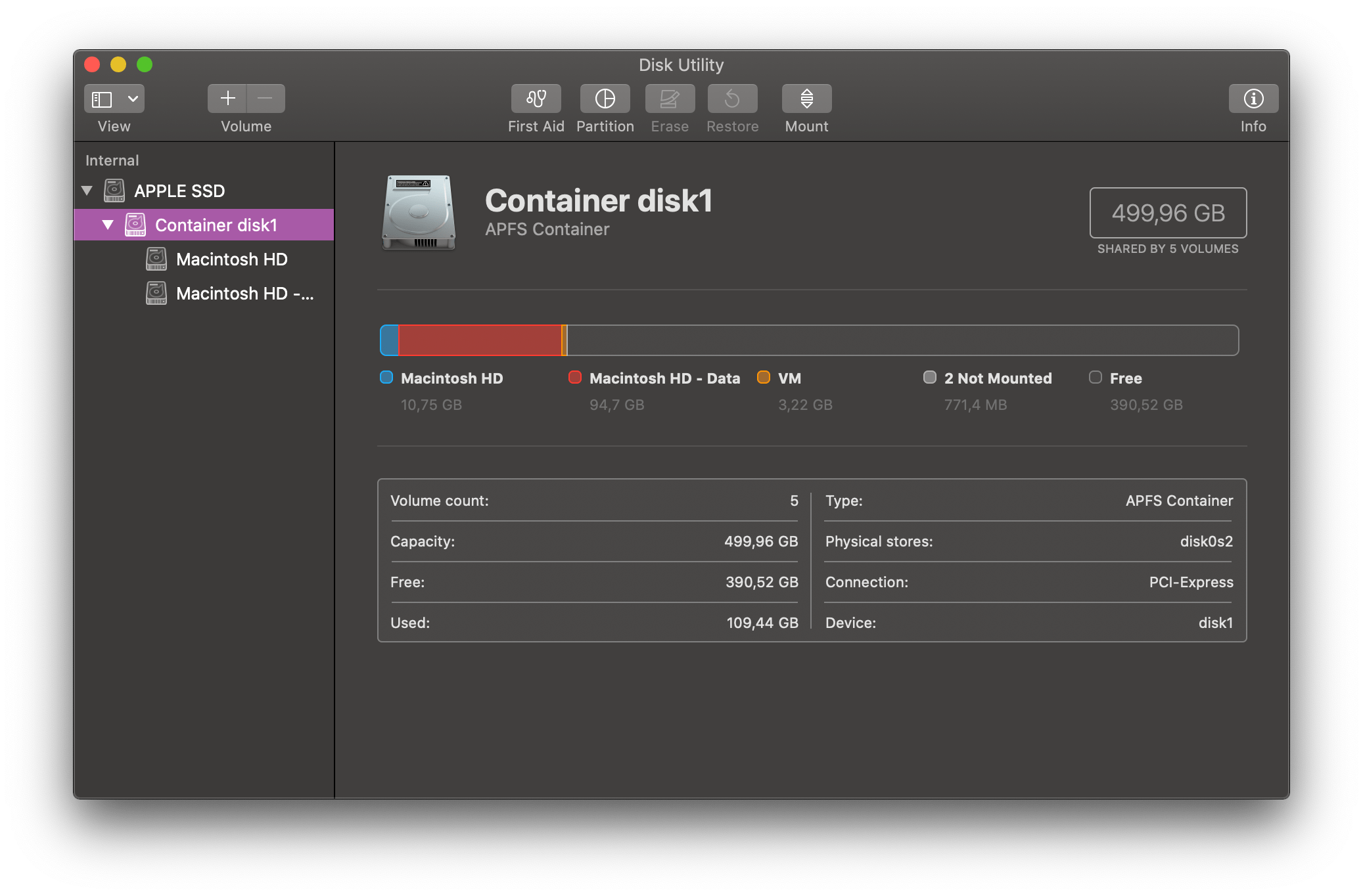Select the truncated Macintosh HD - Data volume

[x=244, y=294]
